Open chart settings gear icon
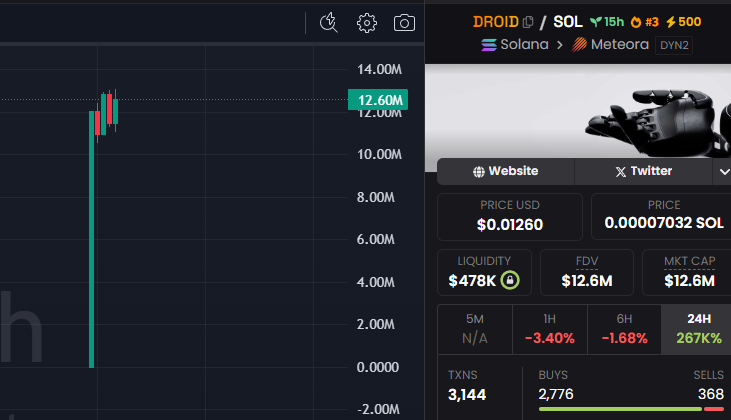Image resolution: width=731 pixels, height=420 pixels. coord(367,22)
